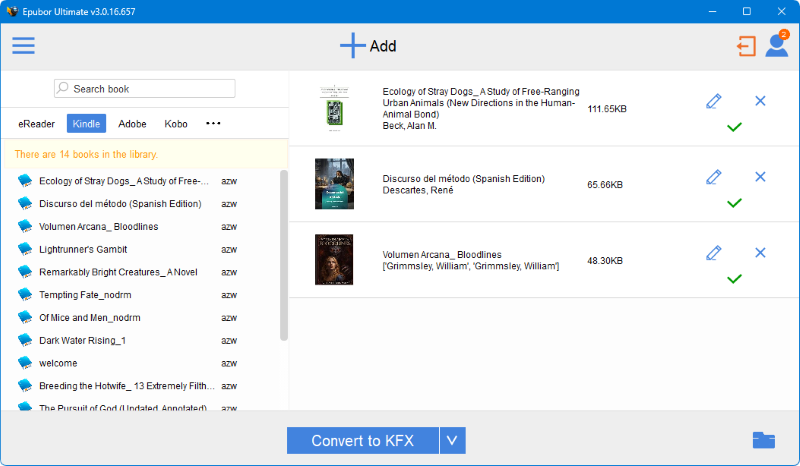Viewport: 800px width, 466px height.
Task: Open the user account profile icon
Action: point(777,44)
